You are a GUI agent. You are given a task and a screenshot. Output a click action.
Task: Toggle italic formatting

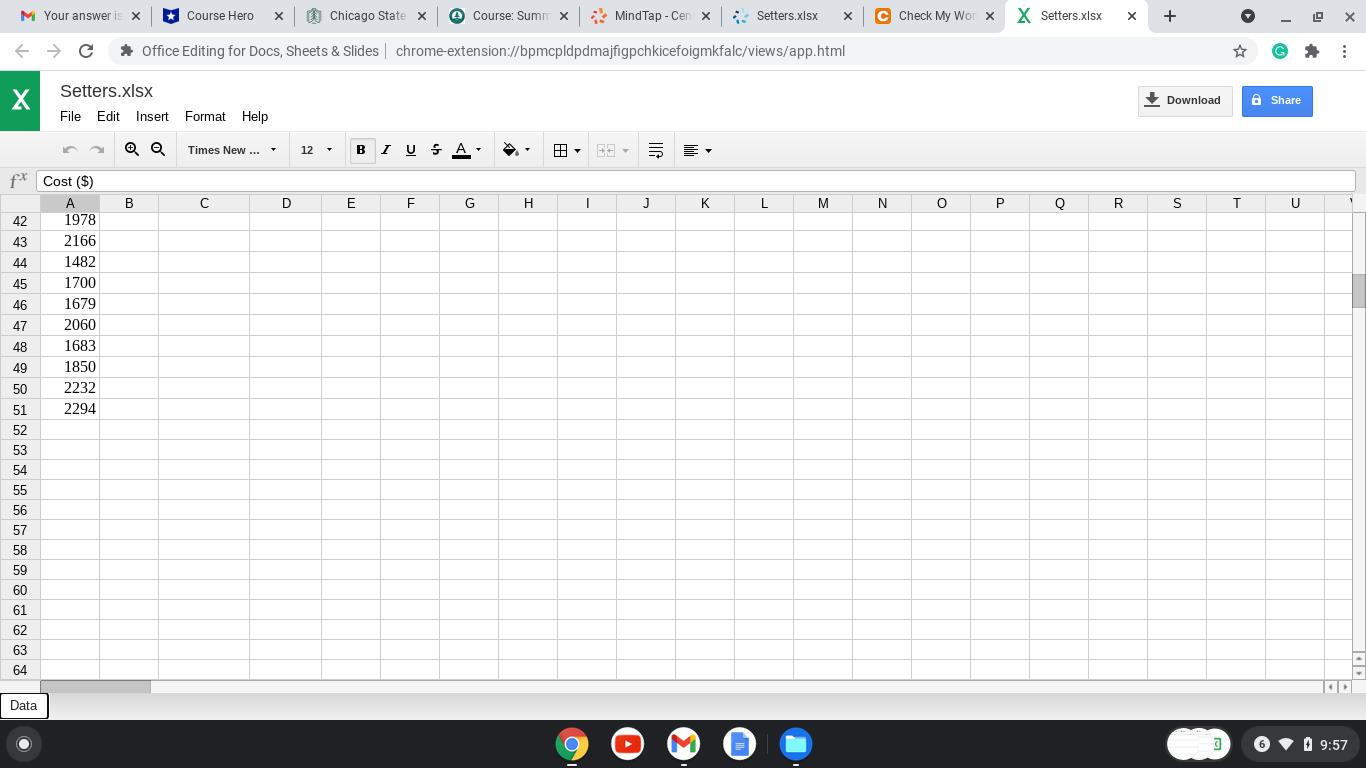[x=386, y=150]
